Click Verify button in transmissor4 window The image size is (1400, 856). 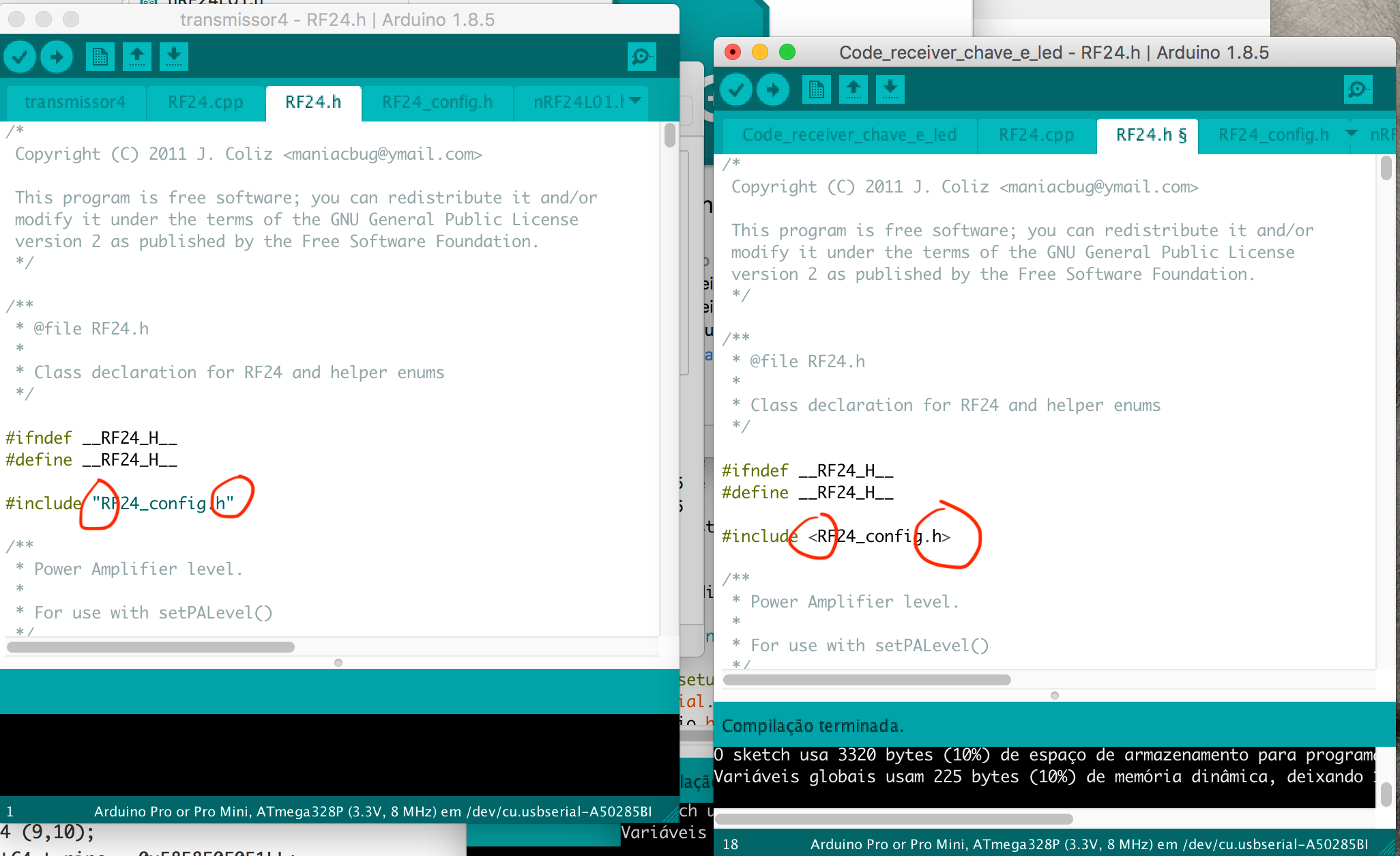point(20,57)
